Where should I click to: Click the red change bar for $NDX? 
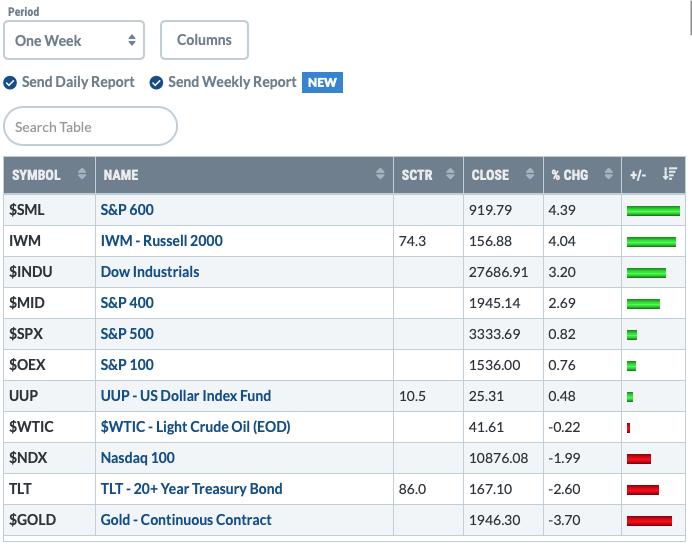[639, 459]
